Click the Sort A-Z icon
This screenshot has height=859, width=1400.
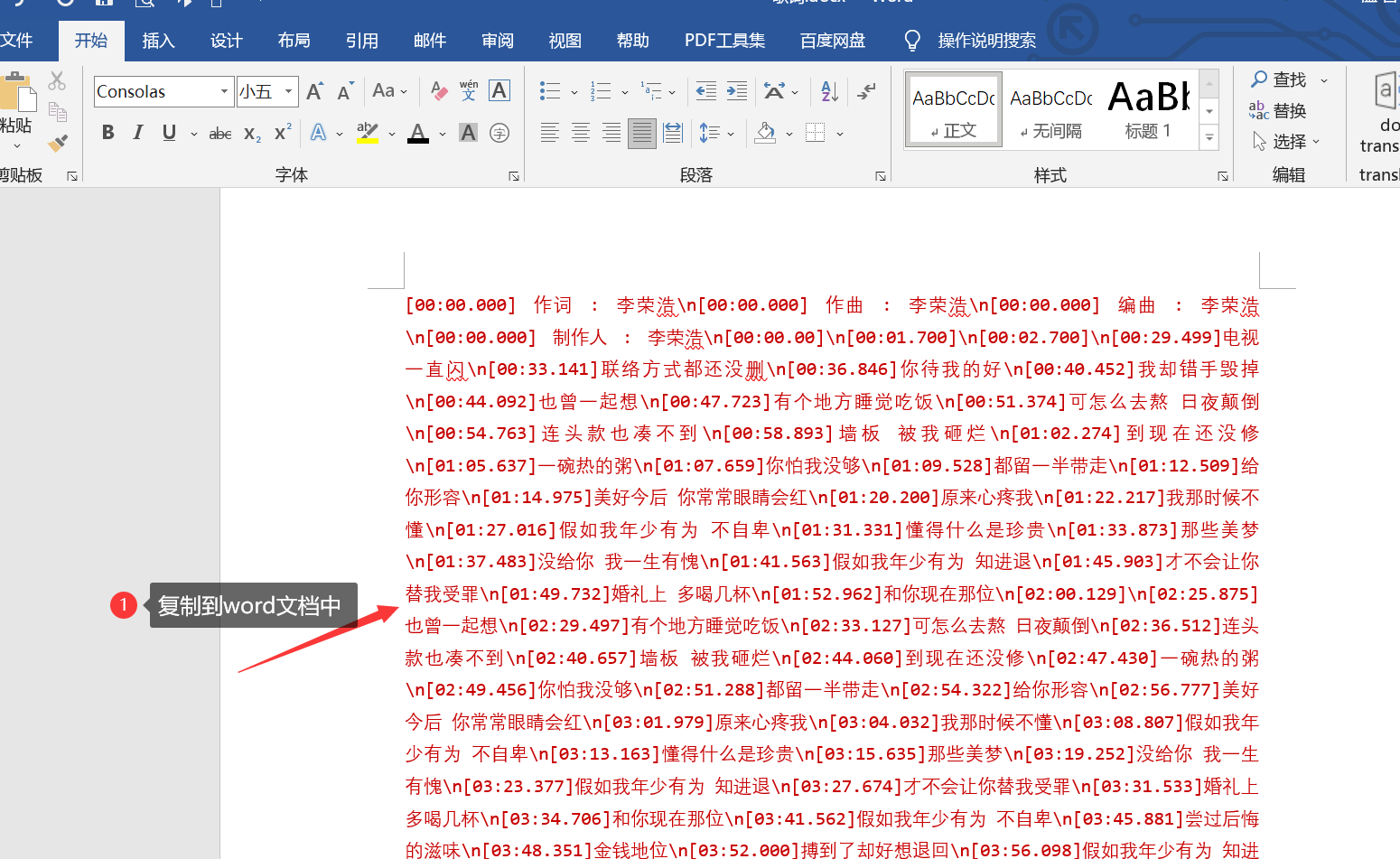click(830, 91)
